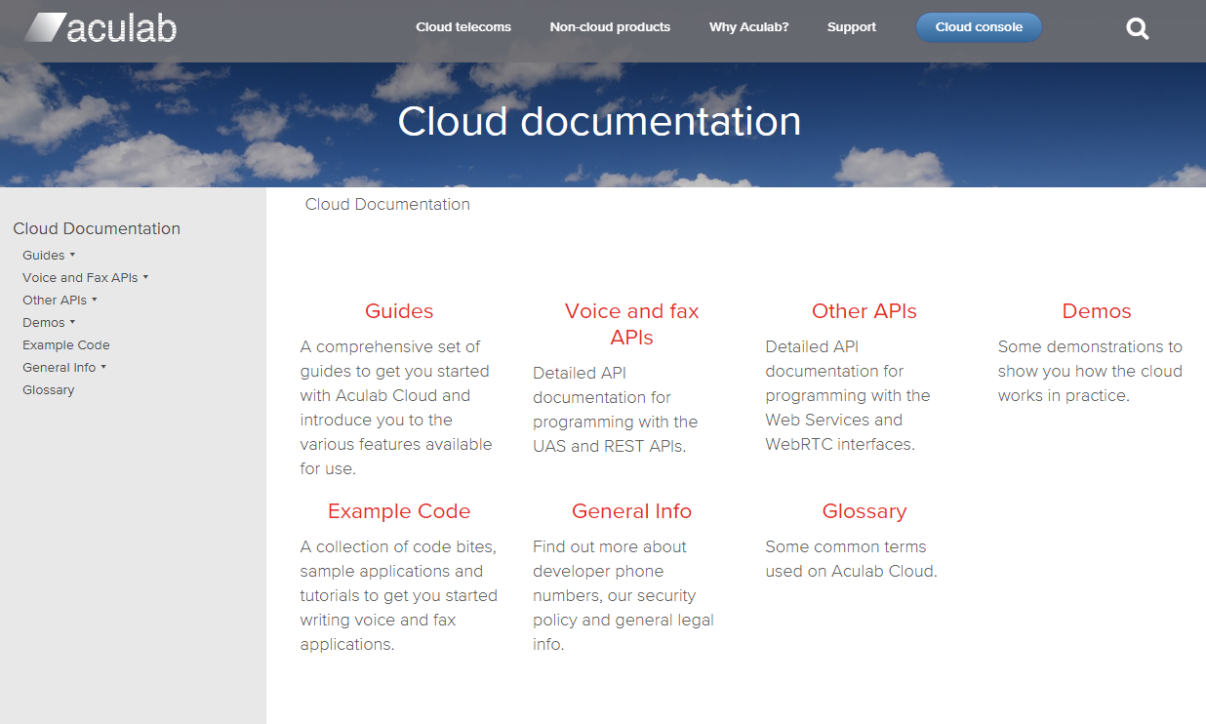
Task: Go to the Aculab logo homepage
Action: coord(101,28)
